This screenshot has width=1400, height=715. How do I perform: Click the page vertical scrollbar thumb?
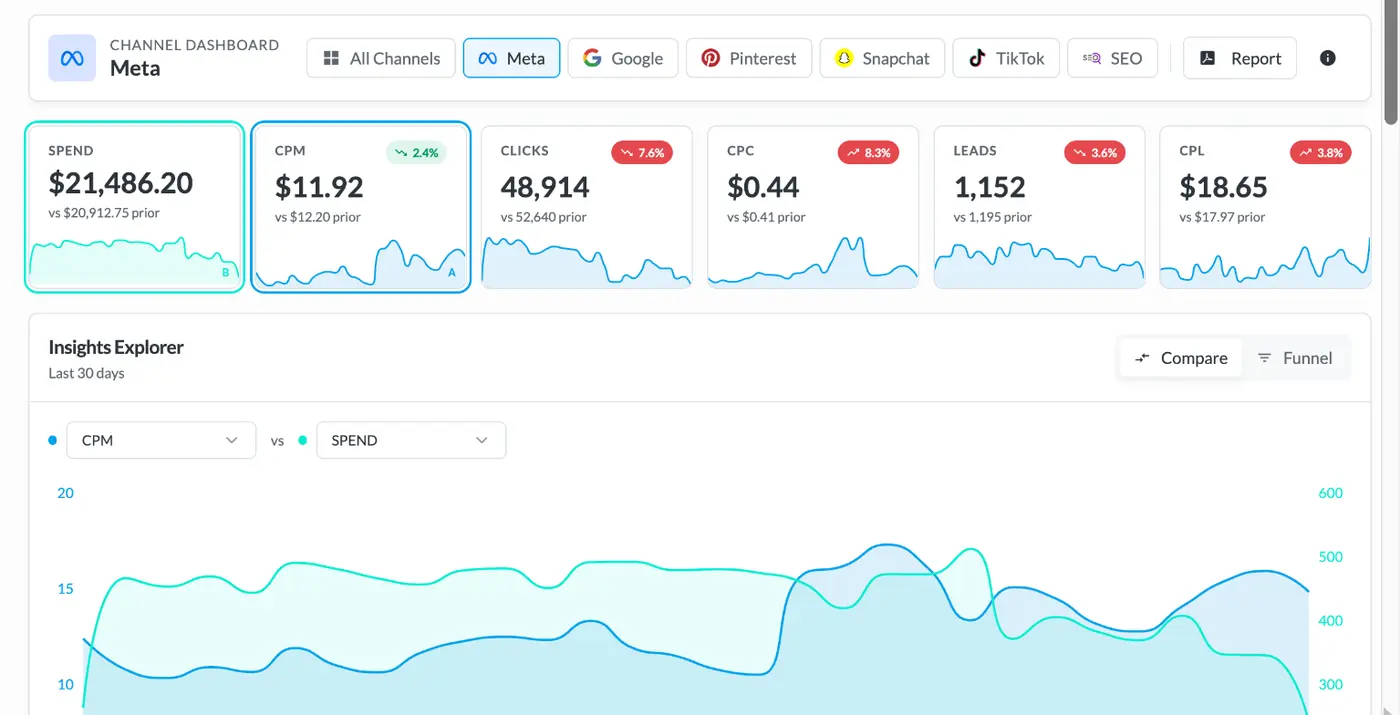coord(1391,62)
